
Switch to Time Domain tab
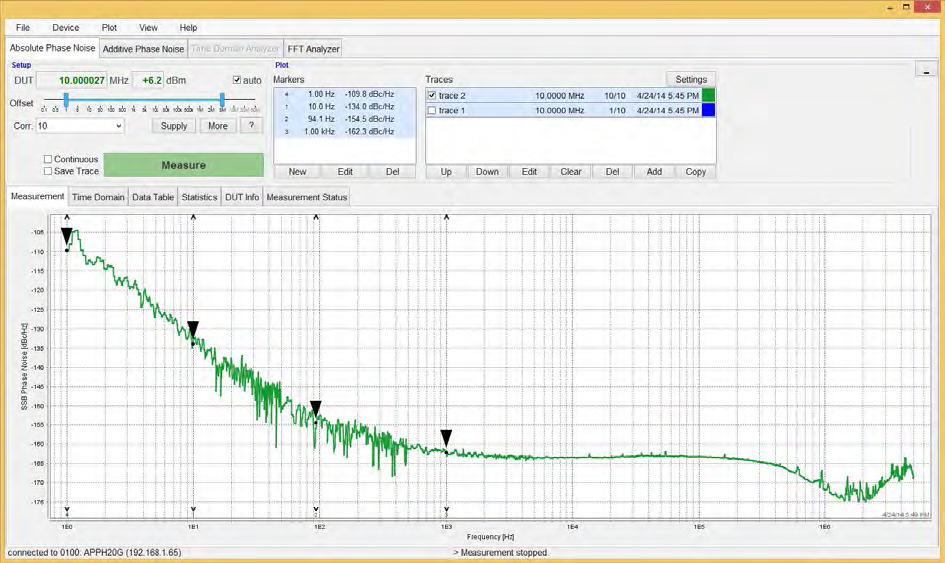(98, 197)
